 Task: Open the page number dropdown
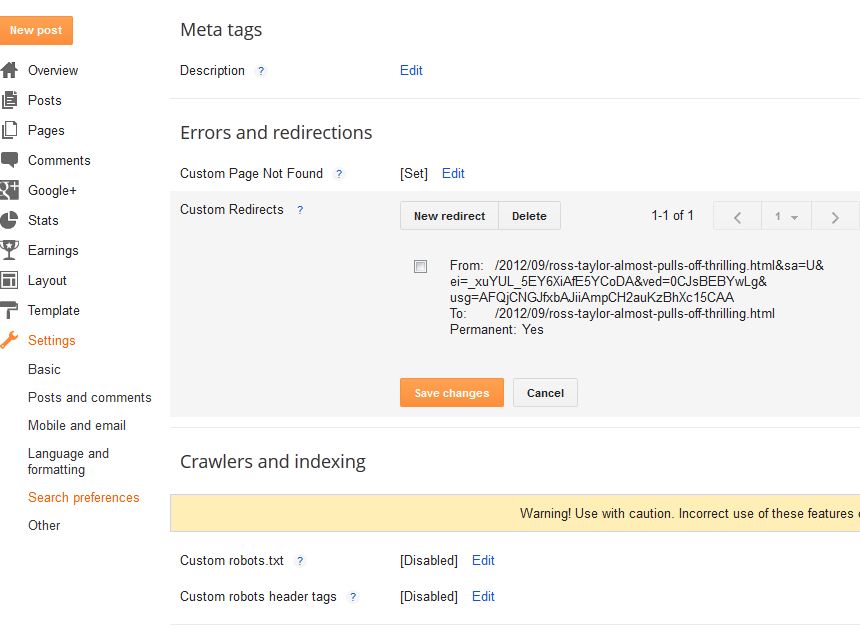786,216
